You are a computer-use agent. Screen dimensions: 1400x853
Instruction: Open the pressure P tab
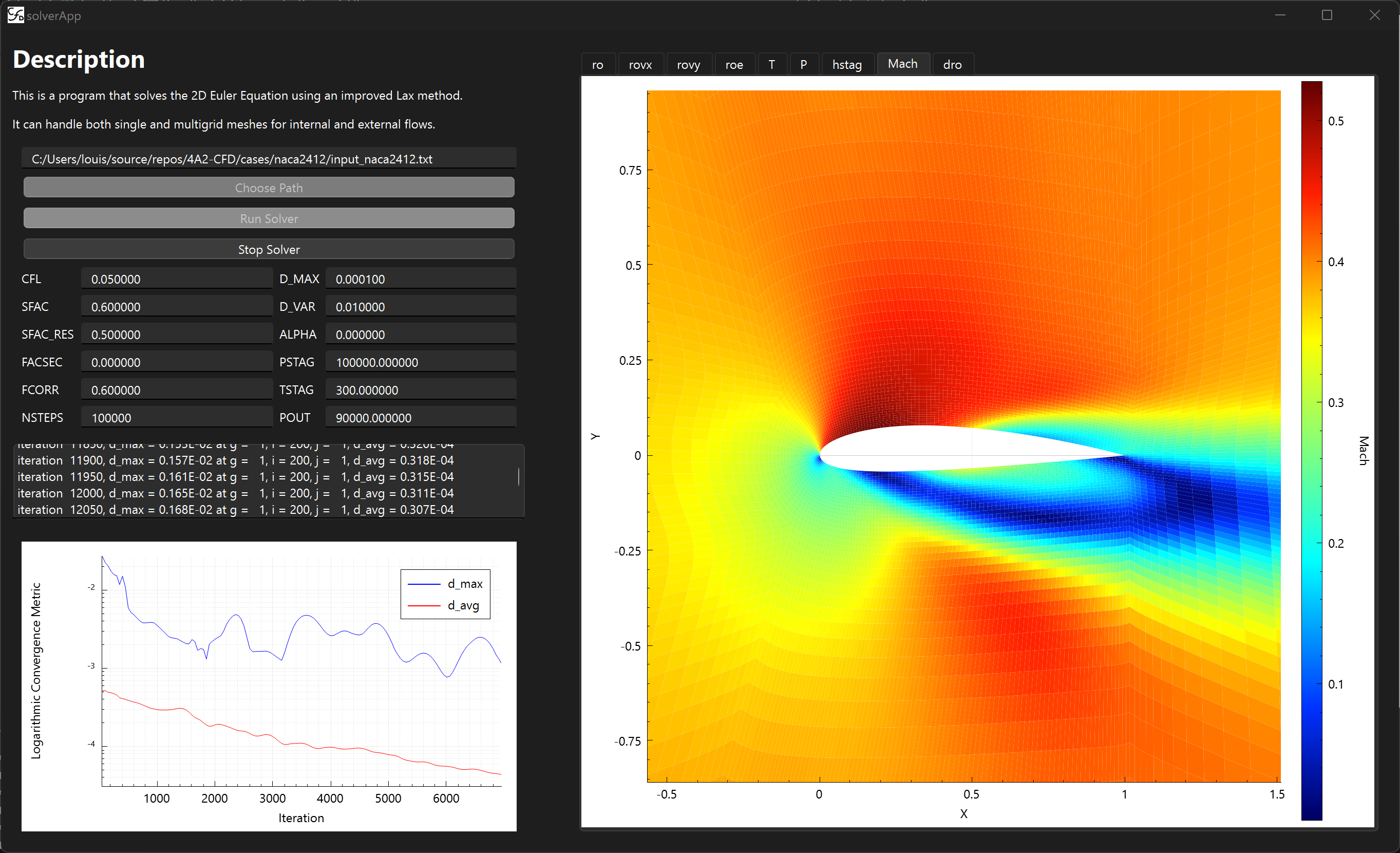coord(803,64)
